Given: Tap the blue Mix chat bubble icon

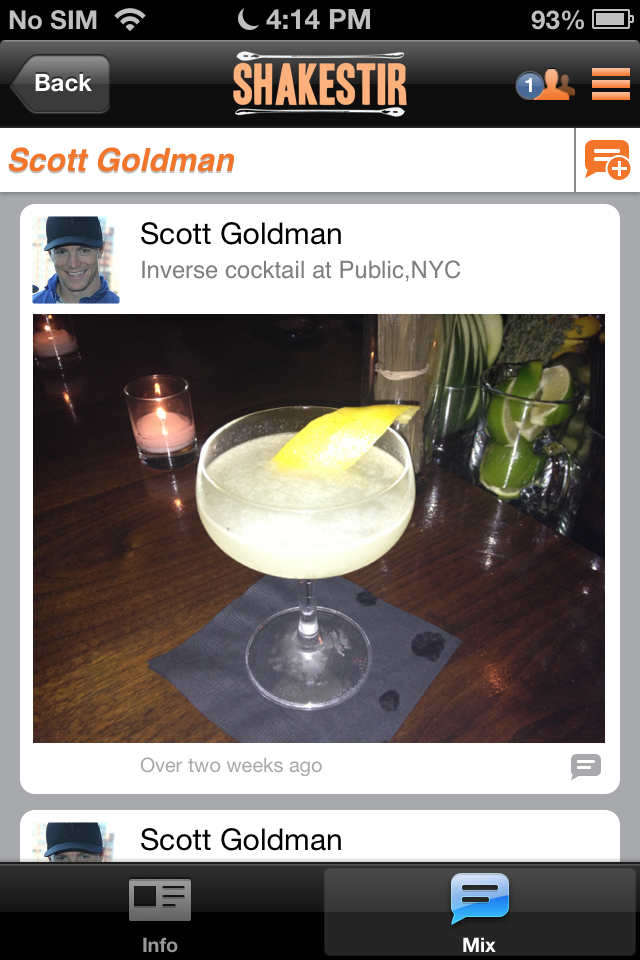Looking at the screenshot, I should click(480, 898).
